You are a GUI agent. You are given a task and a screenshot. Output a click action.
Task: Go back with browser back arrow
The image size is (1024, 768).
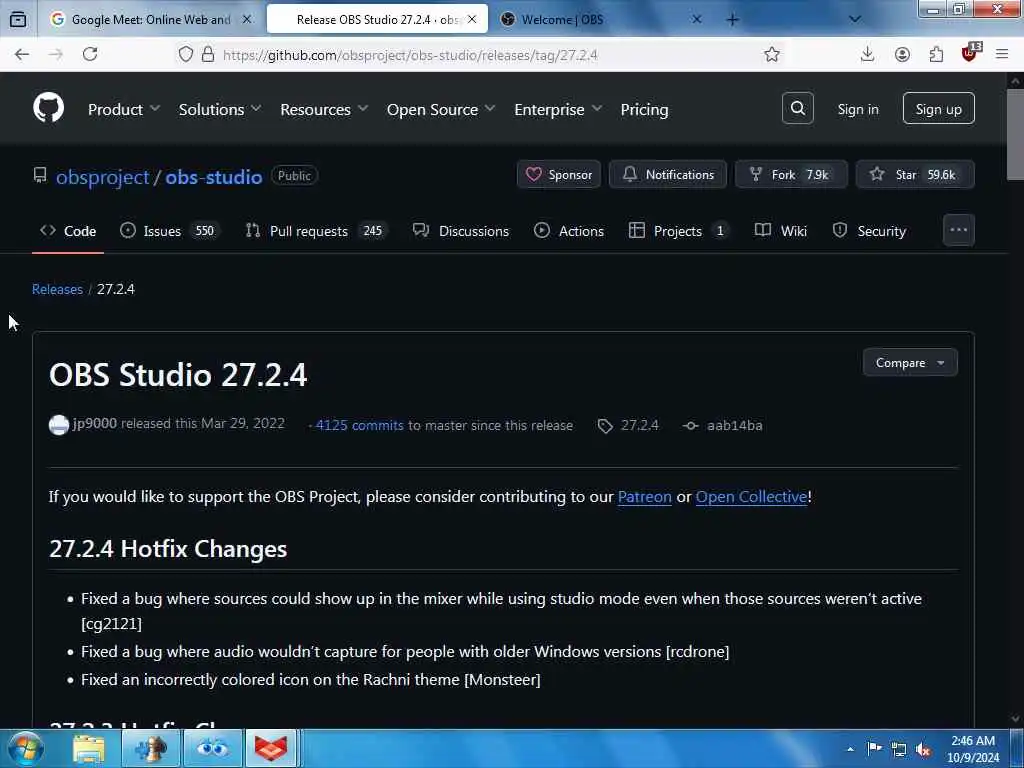click(x=22, y=55)
